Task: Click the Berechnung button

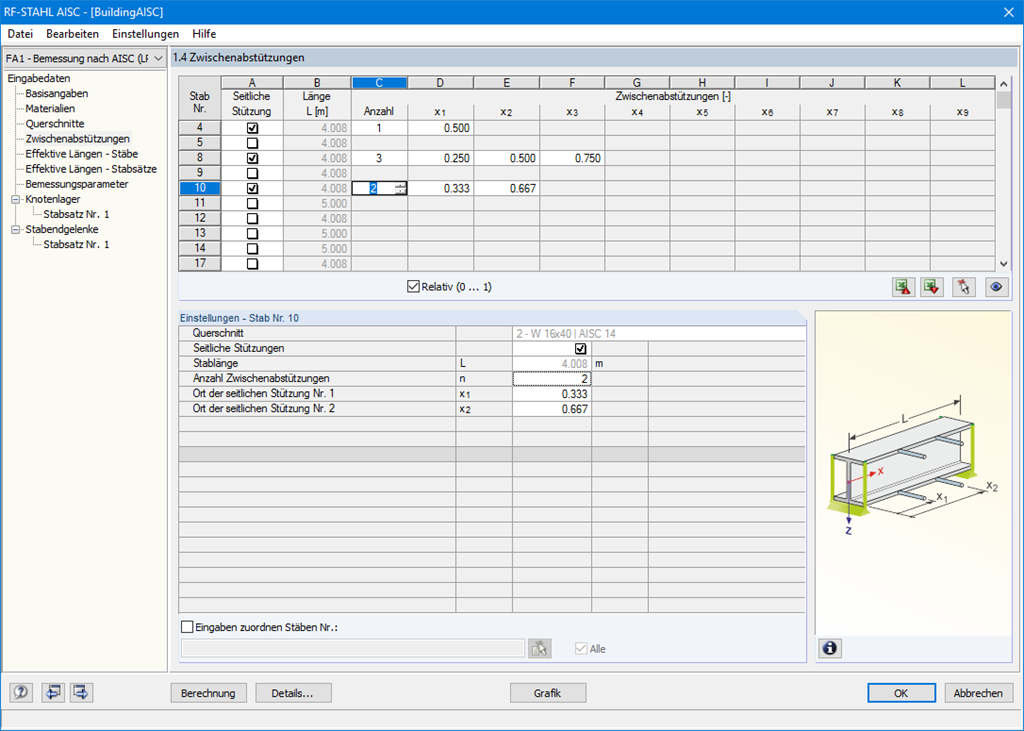Action: 208,693
